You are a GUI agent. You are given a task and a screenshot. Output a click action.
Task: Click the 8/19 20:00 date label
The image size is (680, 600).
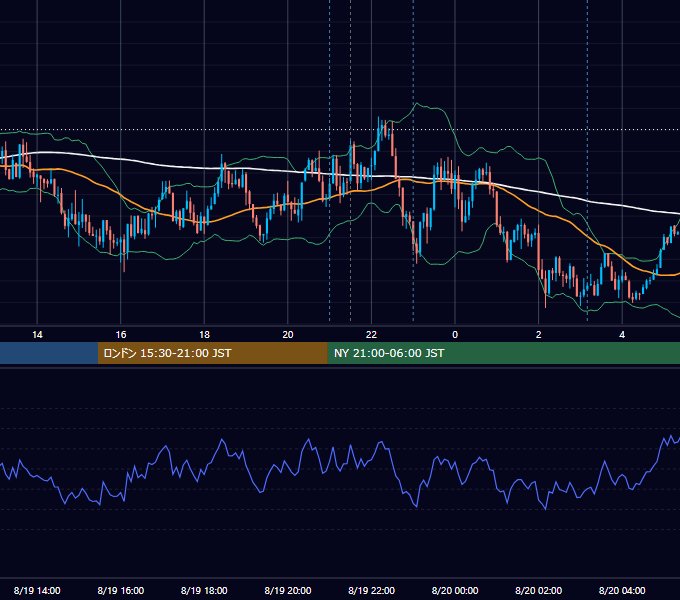coord(288,590)
